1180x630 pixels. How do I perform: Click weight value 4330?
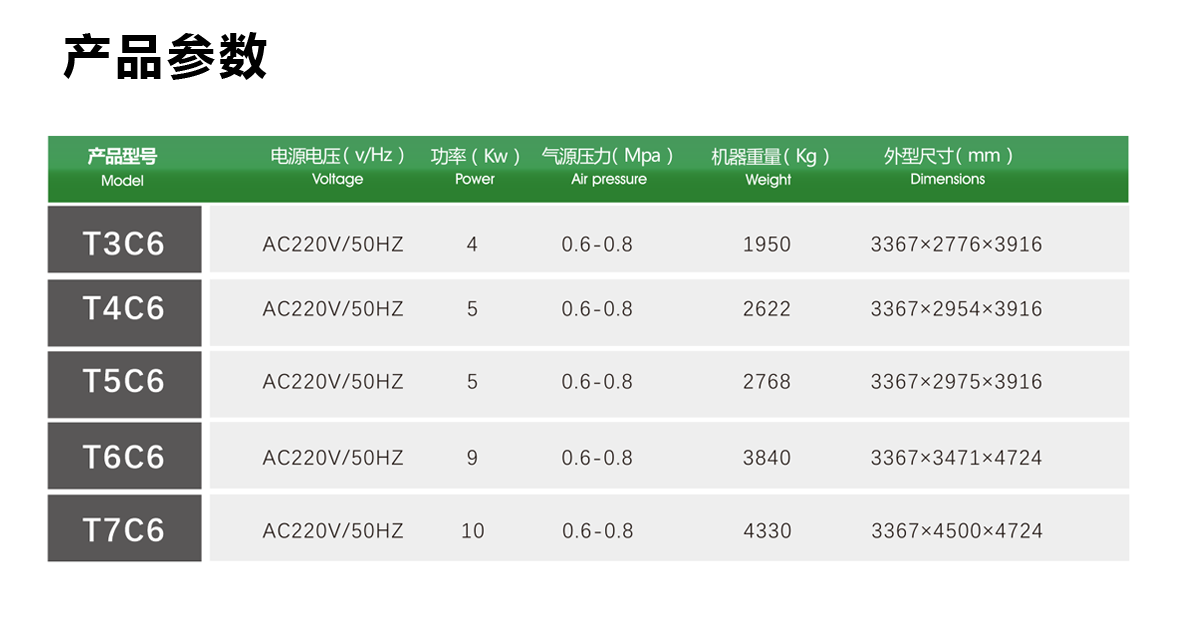point(768,531)
